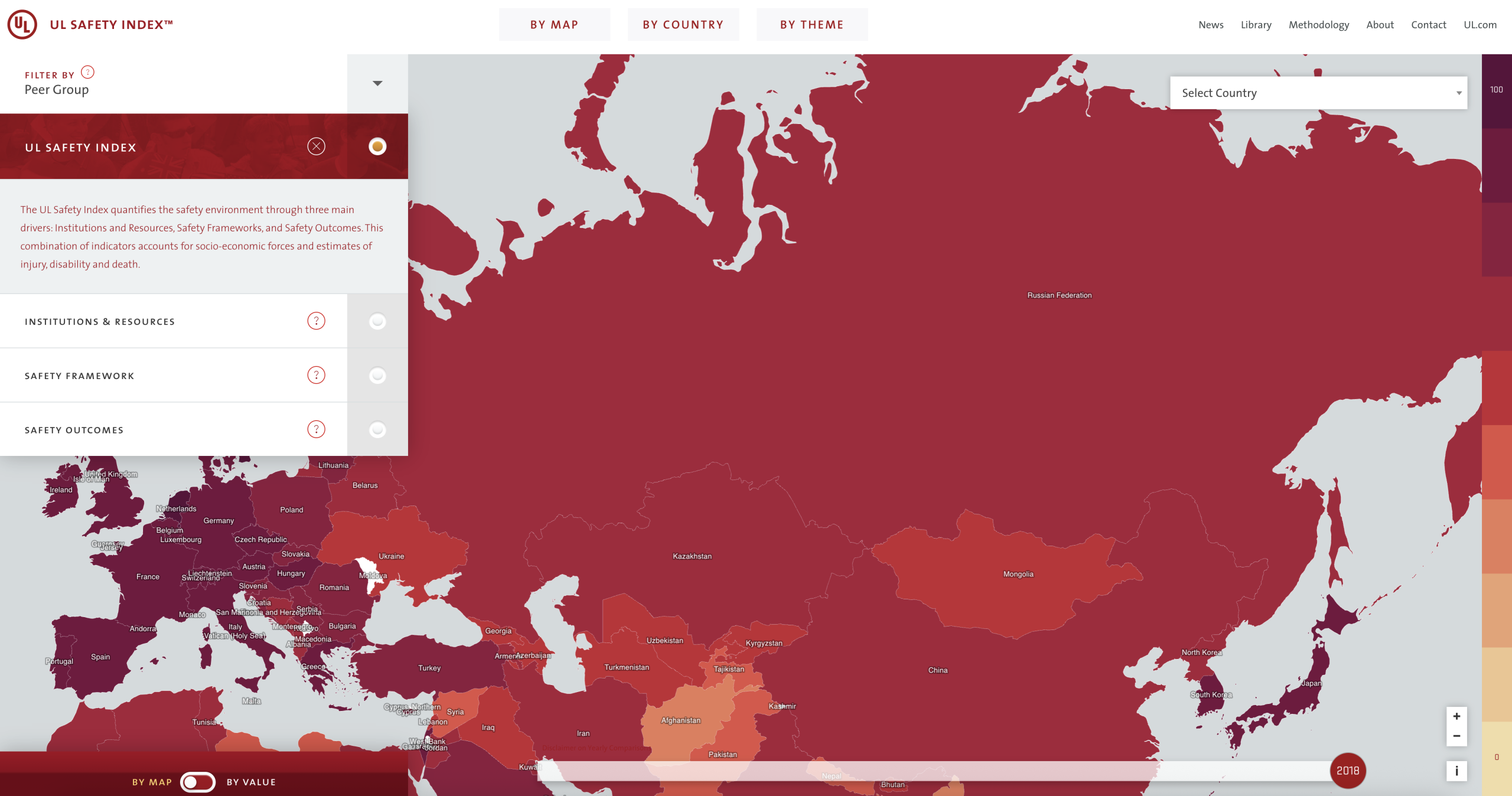Viewport: 1512px width, 796px height.
Task: Open Safety Outcomes help icon
Action: [x=316, y=429]
